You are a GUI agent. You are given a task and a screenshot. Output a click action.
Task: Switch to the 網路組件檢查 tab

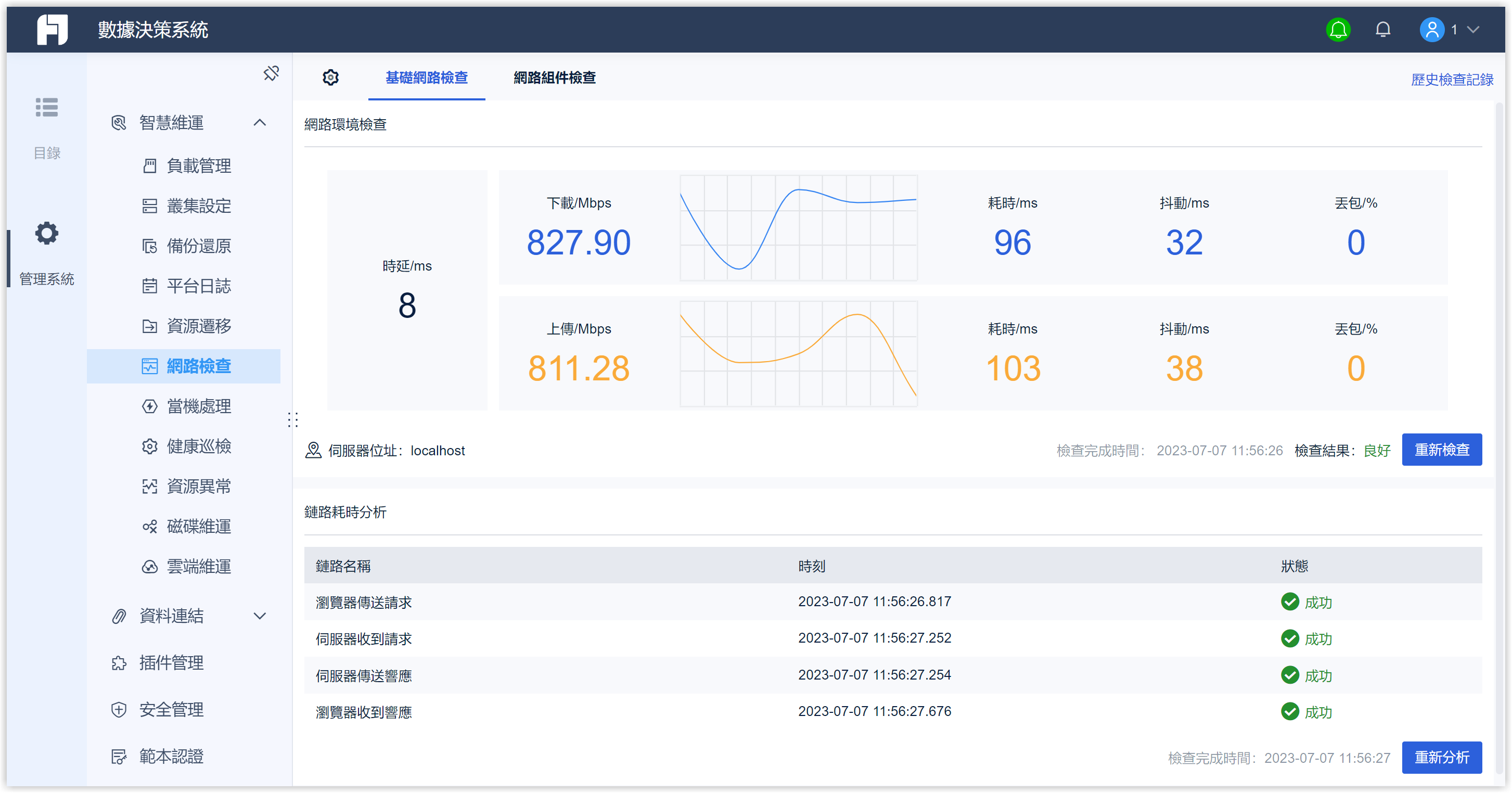pyautogui.click(x=554, y=78)
